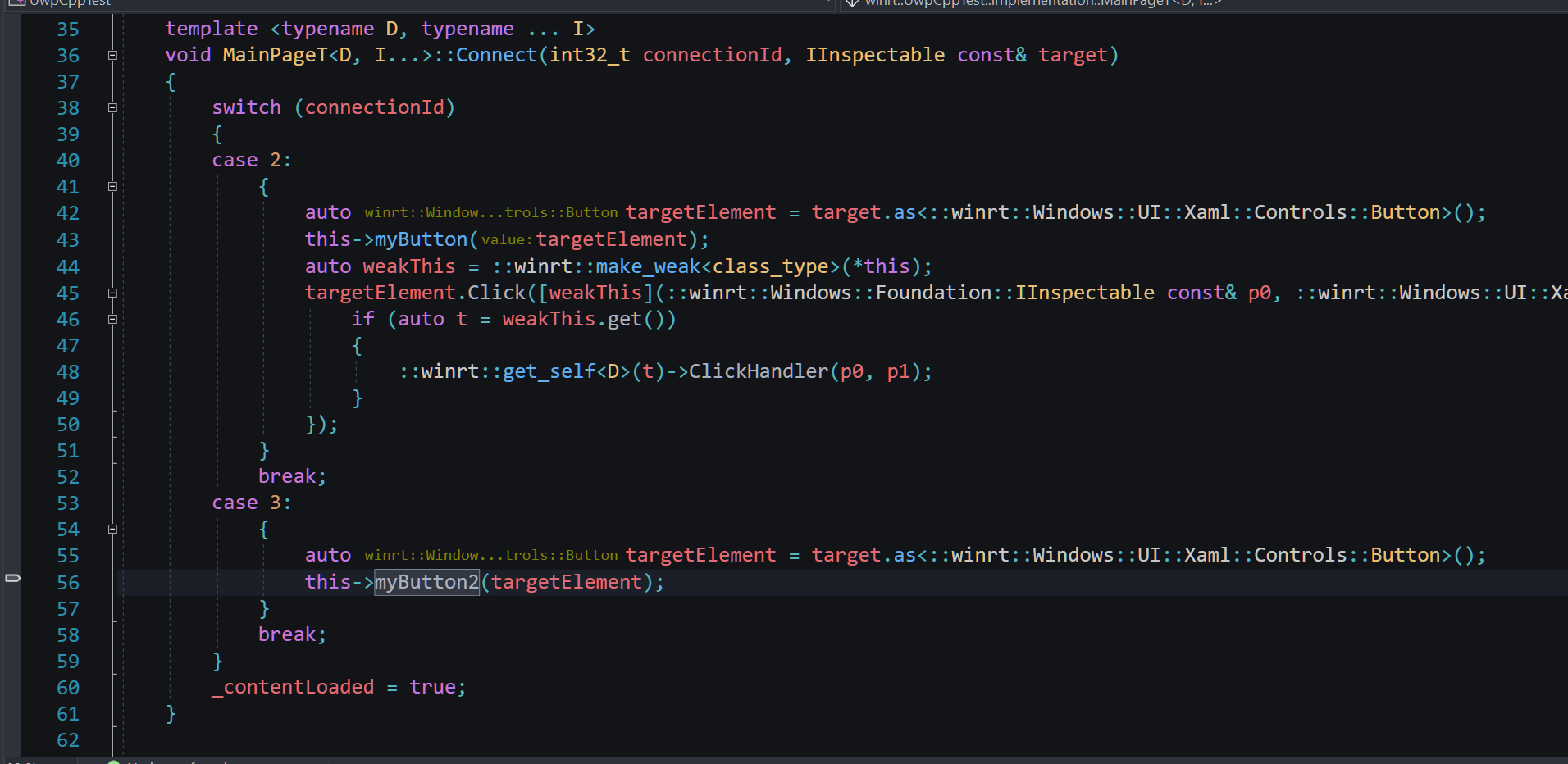Collapse the case 2 block fold marker on line 41
The width and height of the screenshot is (1568, 764).
[x=112, y=187]
